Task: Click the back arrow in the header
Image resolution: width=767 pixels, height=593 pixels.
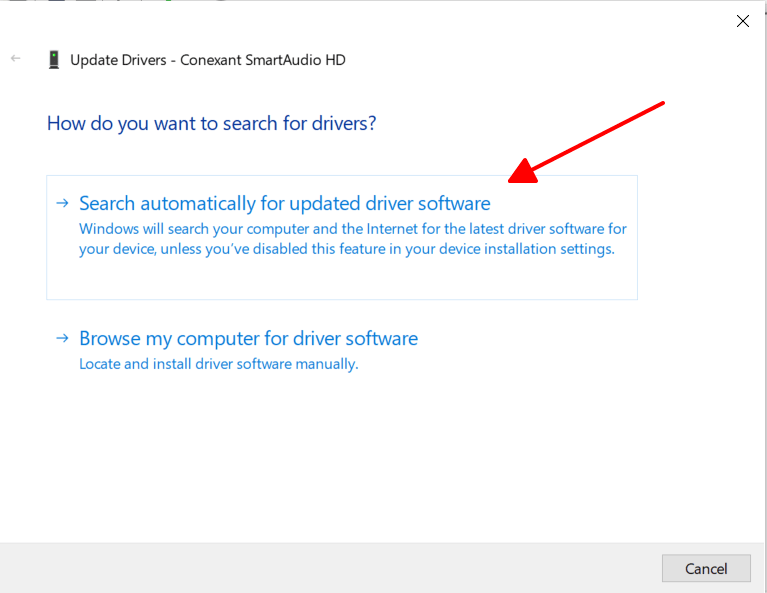Action: [16, 59]
